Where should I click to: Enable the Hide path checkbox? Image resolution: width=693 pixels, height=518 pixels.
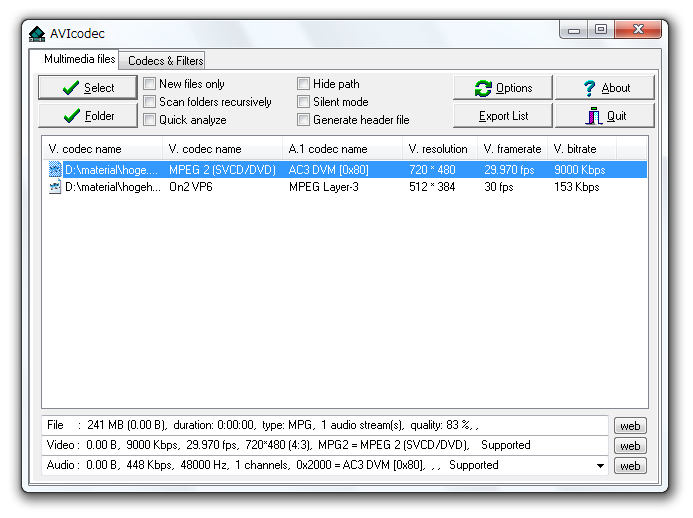pos(303,84)
